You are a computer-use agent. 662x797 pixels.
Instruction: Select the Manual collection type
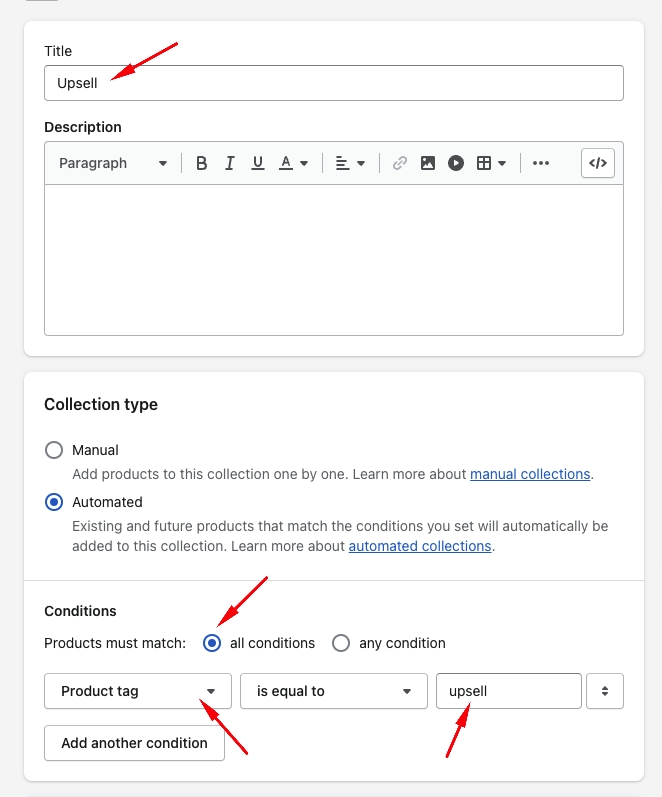point(54,450)
